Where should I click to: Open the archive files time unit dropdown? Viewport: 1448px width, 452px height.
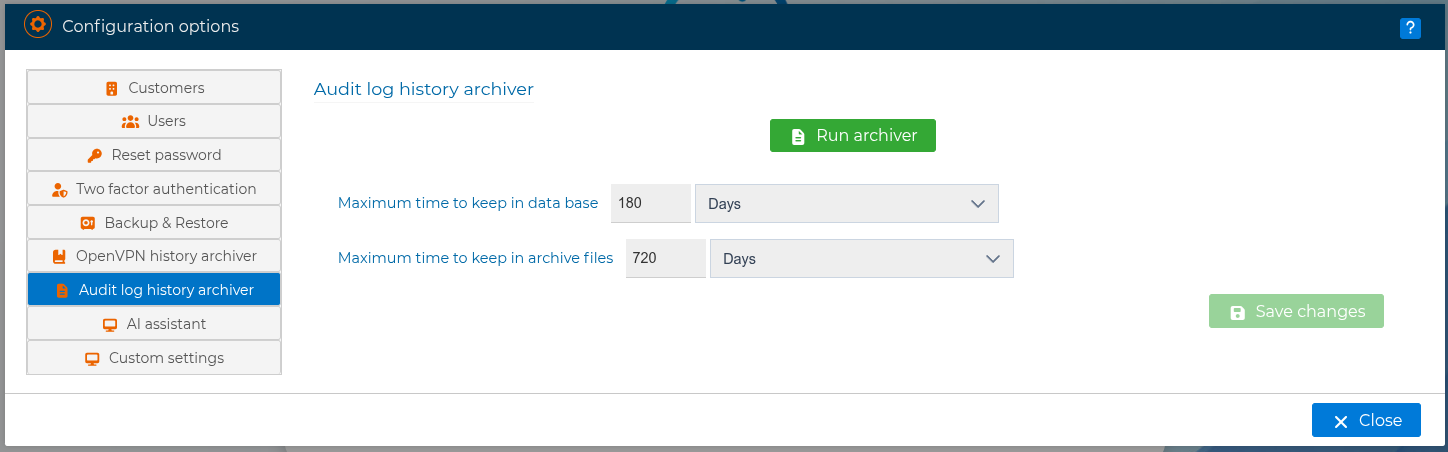[861, 258]
